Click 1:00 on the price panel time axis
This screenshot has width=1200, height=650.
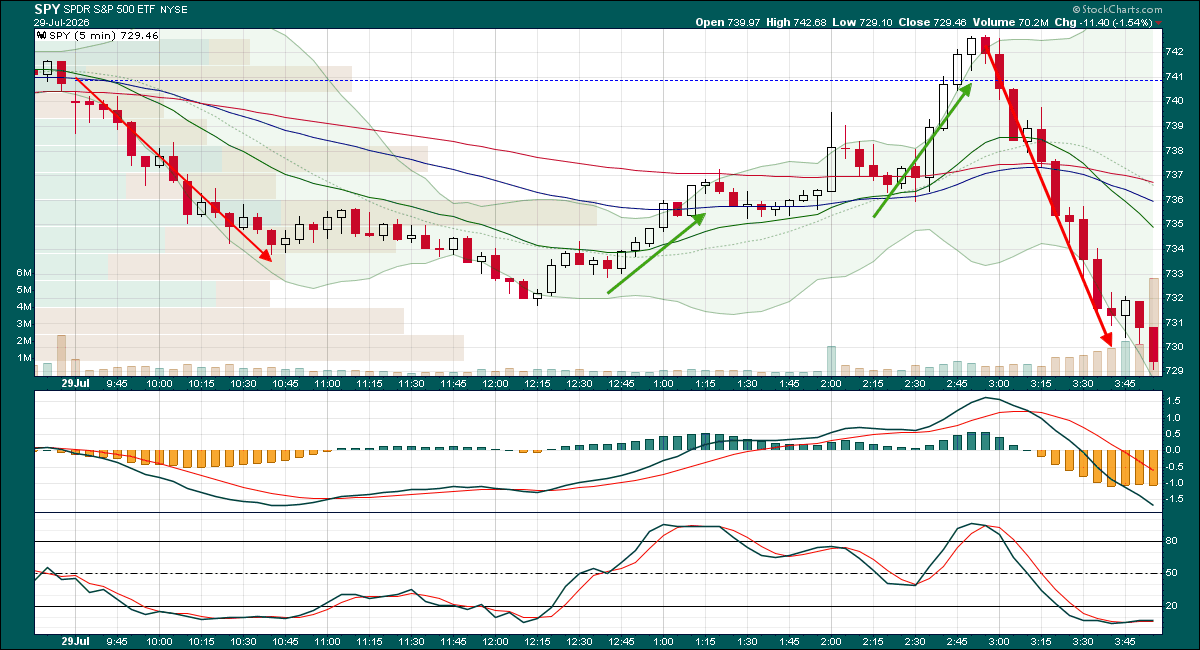click(662, 384)
